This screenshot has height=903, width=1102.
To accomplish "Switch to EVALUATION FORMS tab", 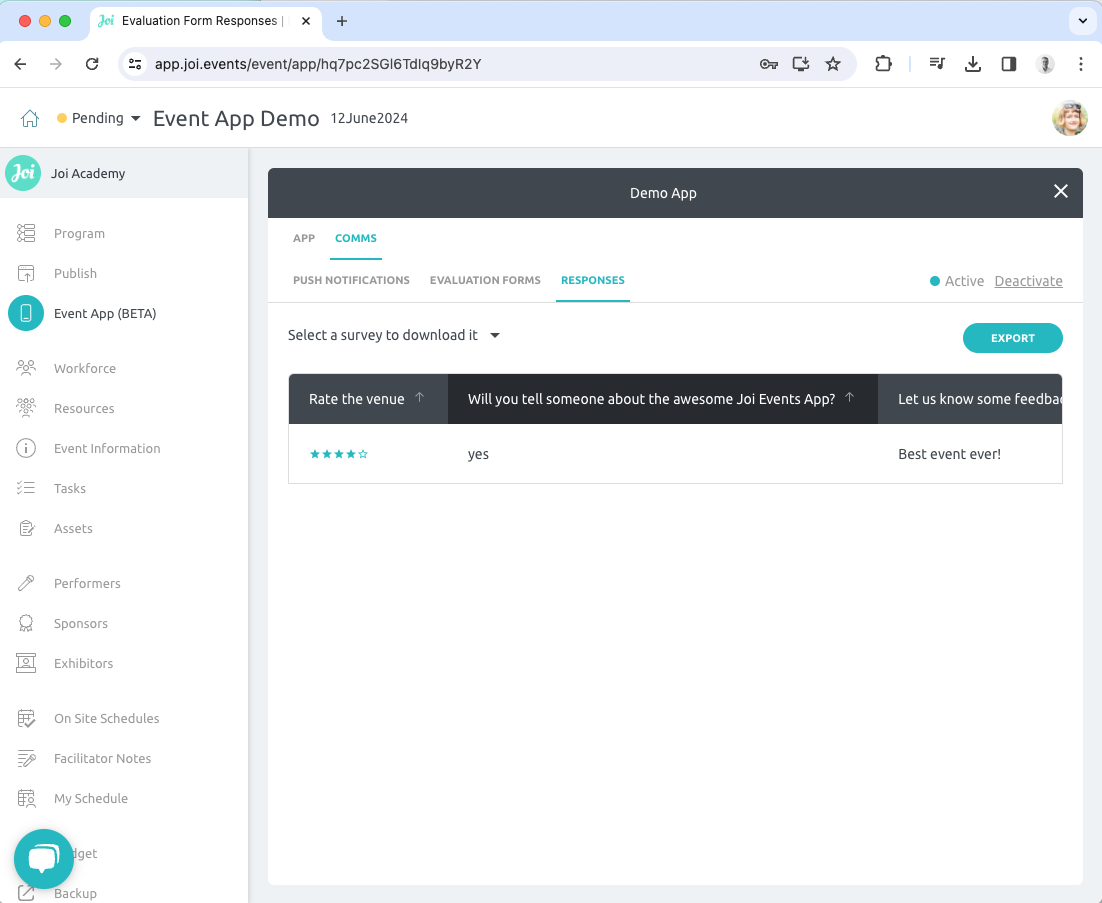I will click(485, 280).
